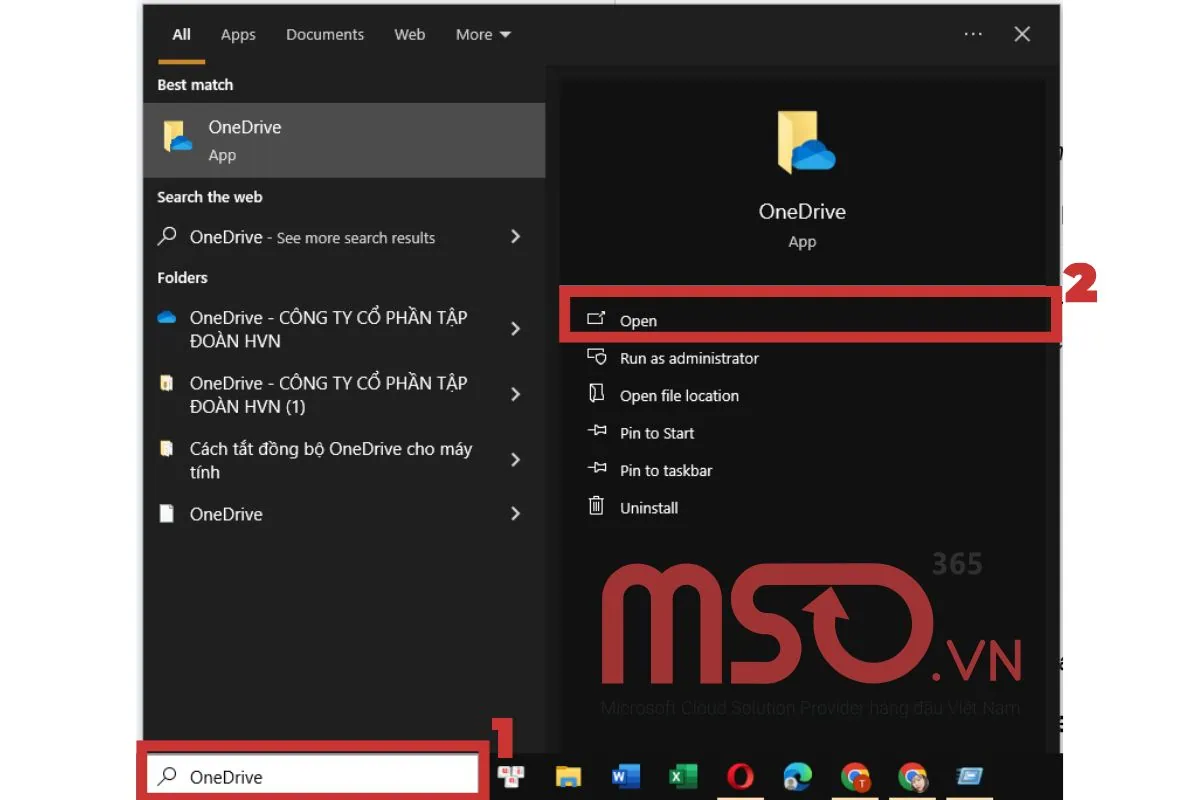The height and width of the screenshot is (800, 1200).
Task: Switch to the Documents search tab
Action: click(x=324, y=34)
